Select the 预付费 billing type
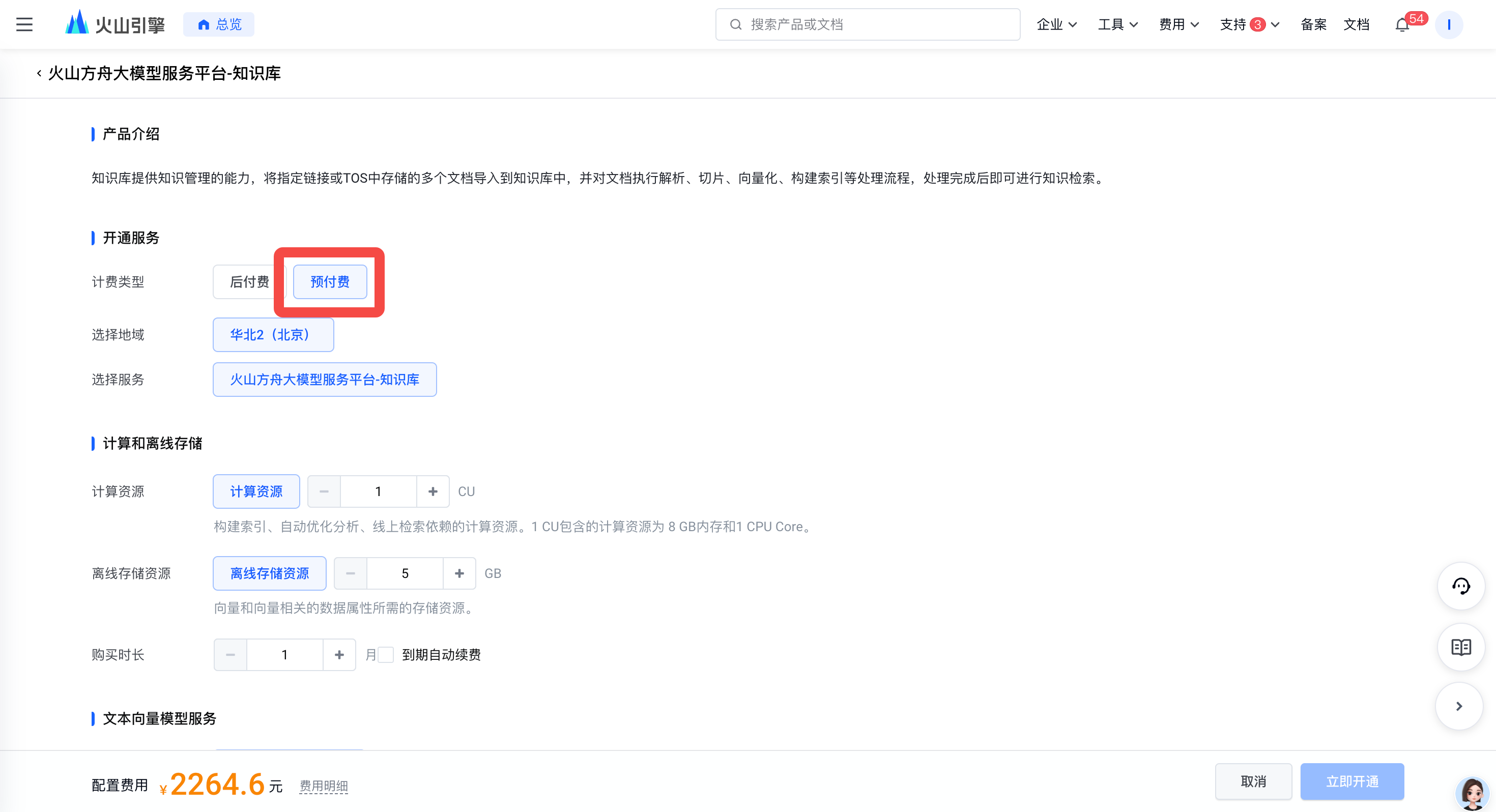This screenshot has height=812, width=1496. pyautogui.click(x=330, y=282)
